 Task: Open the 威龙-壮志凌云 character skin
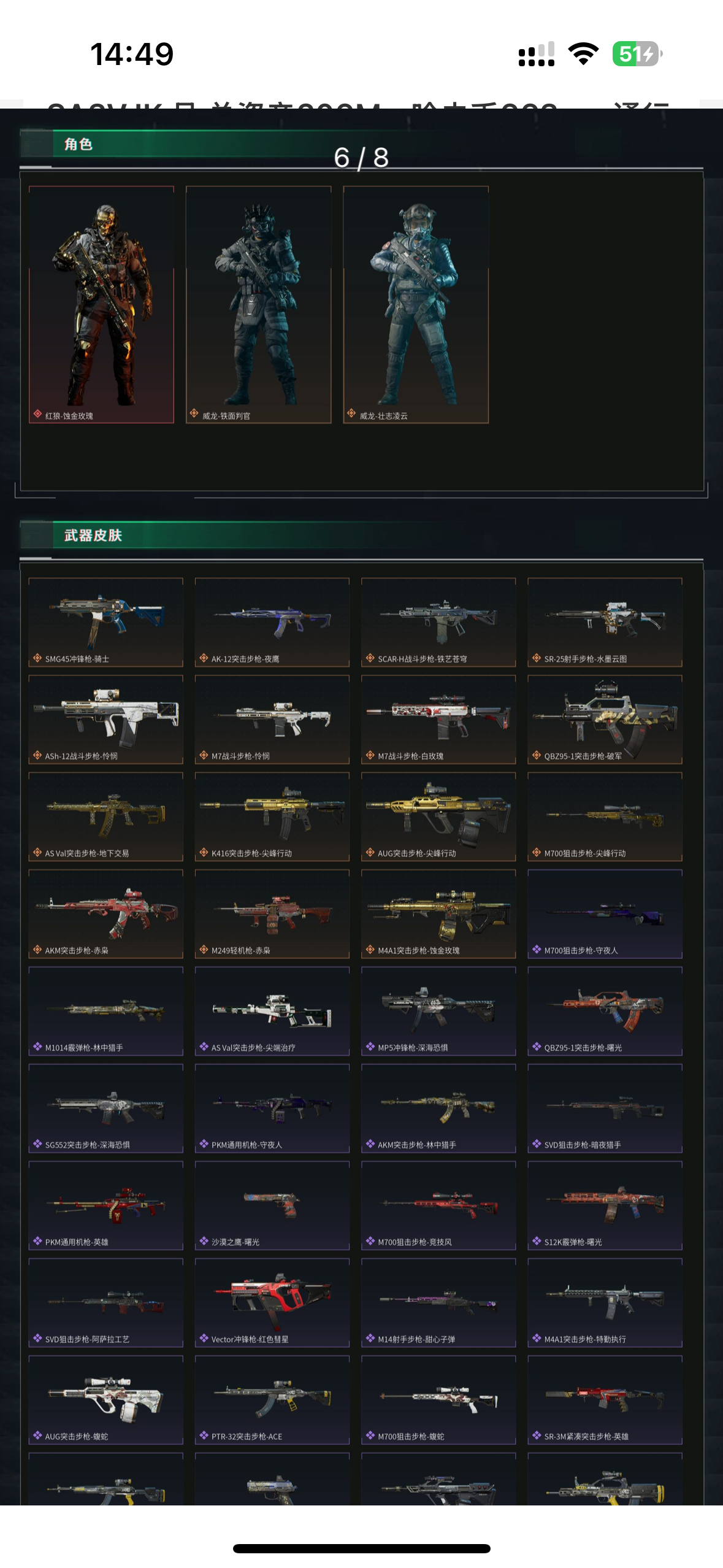(x=416, y=305)
